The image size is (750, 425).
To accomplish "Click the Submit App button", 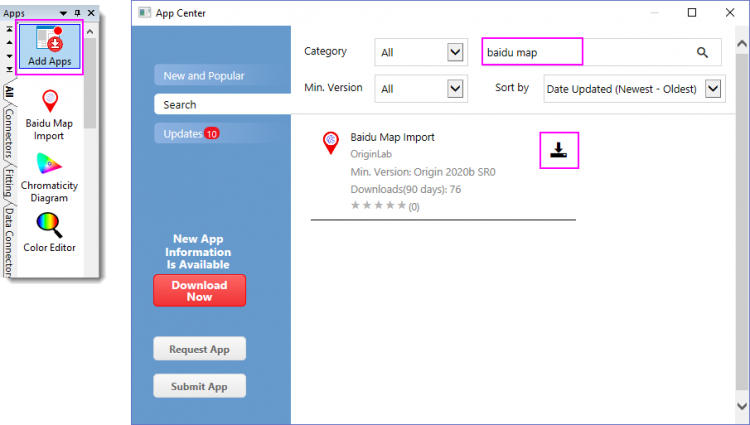I will 199,386.
